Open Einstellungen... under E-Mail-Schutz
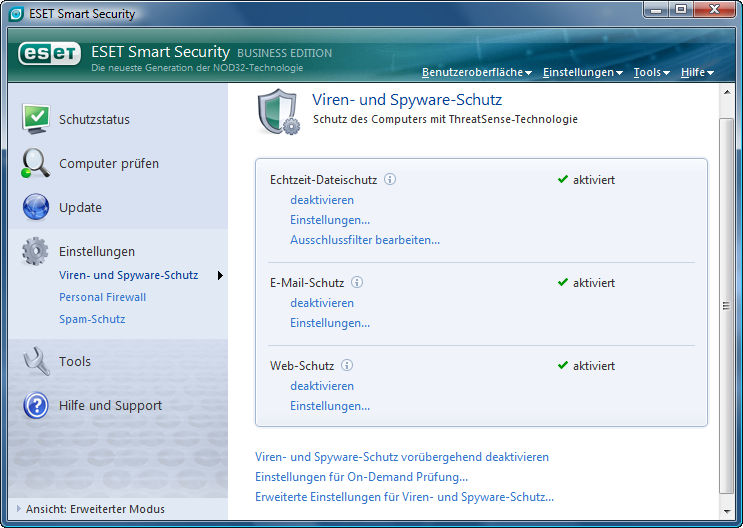The image size is (743, 528). pos(330,323)
